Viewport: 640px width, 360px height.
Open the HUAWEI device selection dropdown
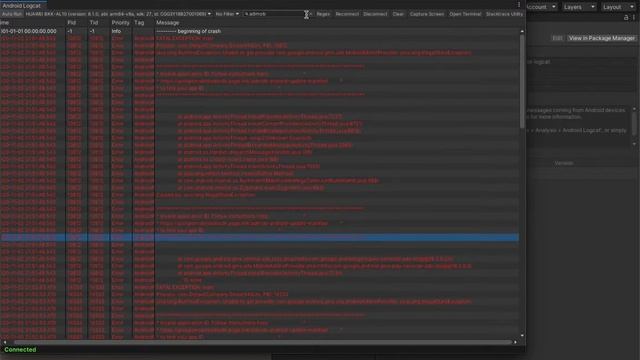coord(118,14)
